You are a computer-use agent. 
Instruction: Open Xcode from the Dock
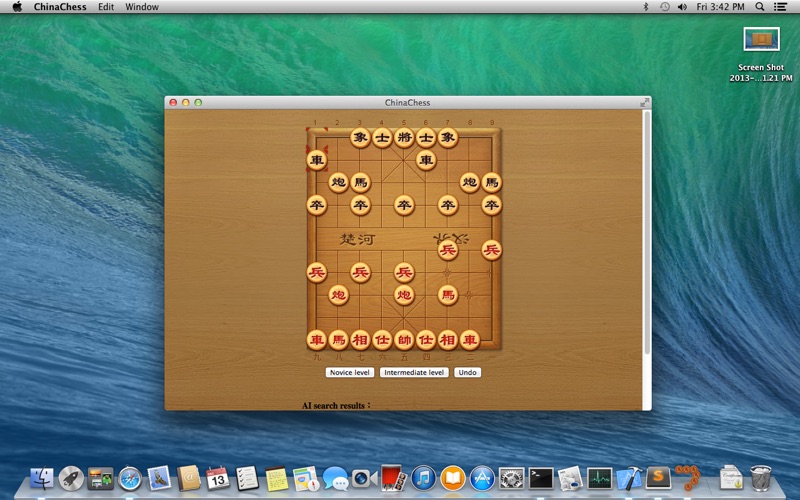pyautogui.click(x=629, y=479)
